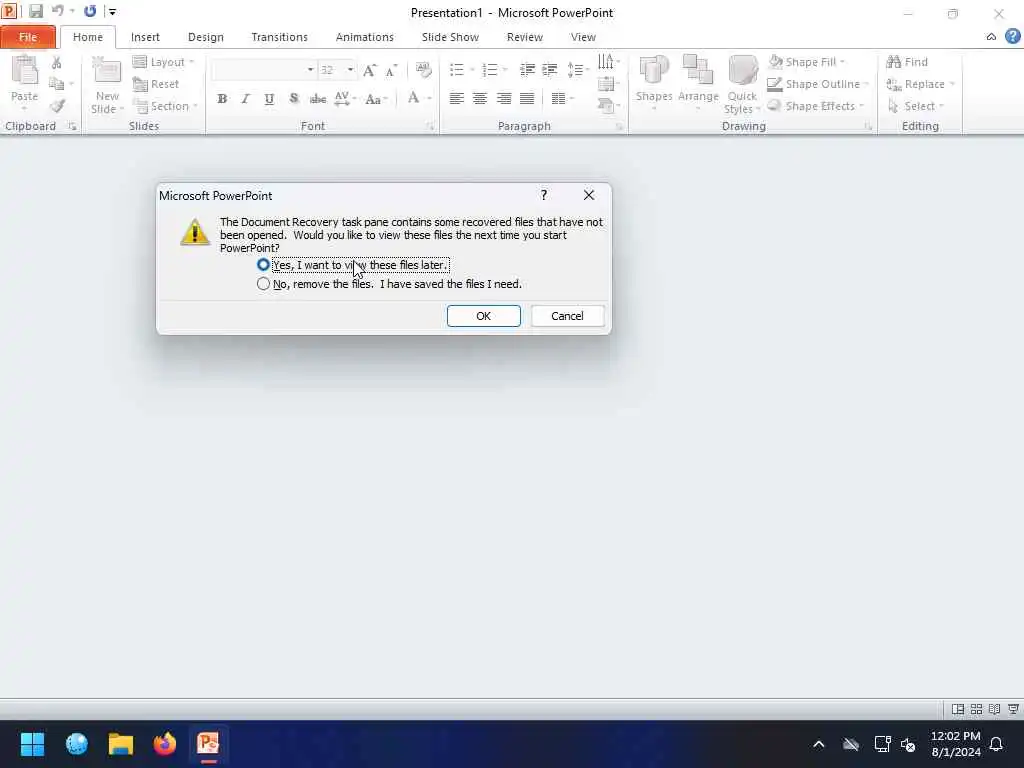Click the Columns icon

click(x=558, y=99)
